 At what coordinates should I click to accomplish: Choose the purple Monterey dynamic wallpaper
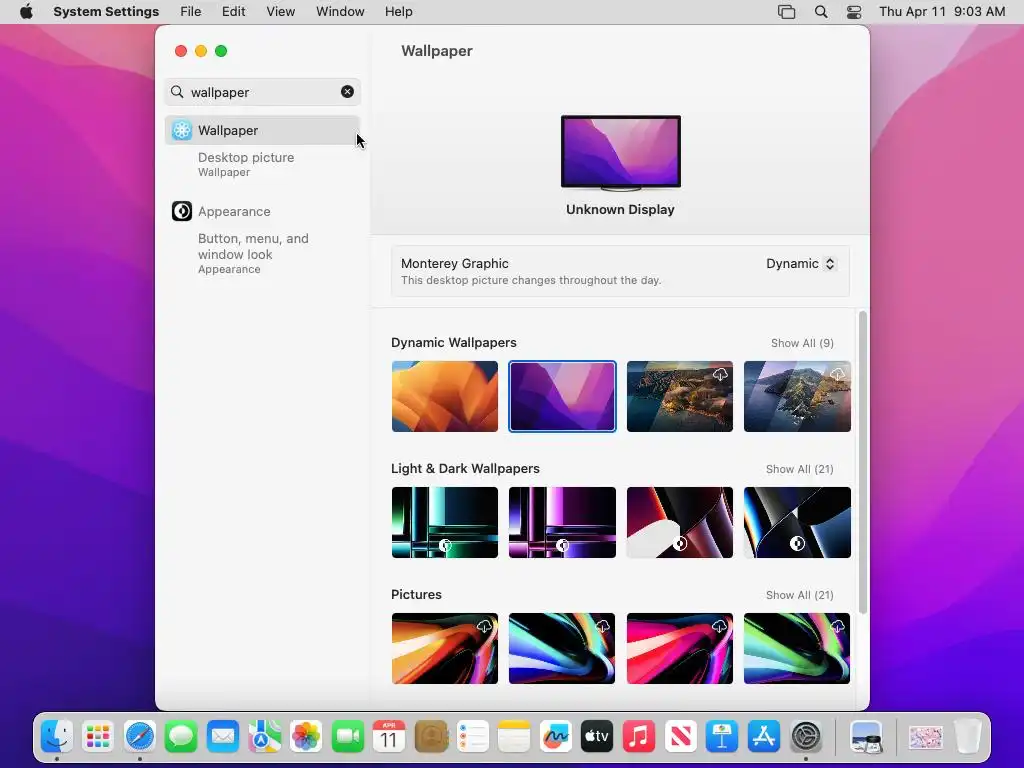[x=562, y=396]
